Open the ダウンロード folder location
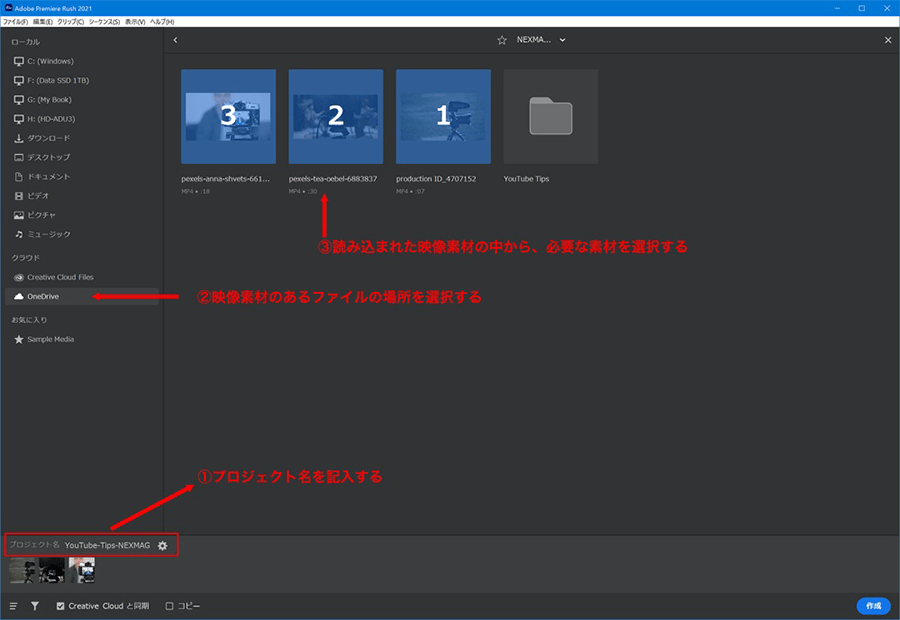Image resolution: width=900 pixels, height=620 pixels. 42,138
